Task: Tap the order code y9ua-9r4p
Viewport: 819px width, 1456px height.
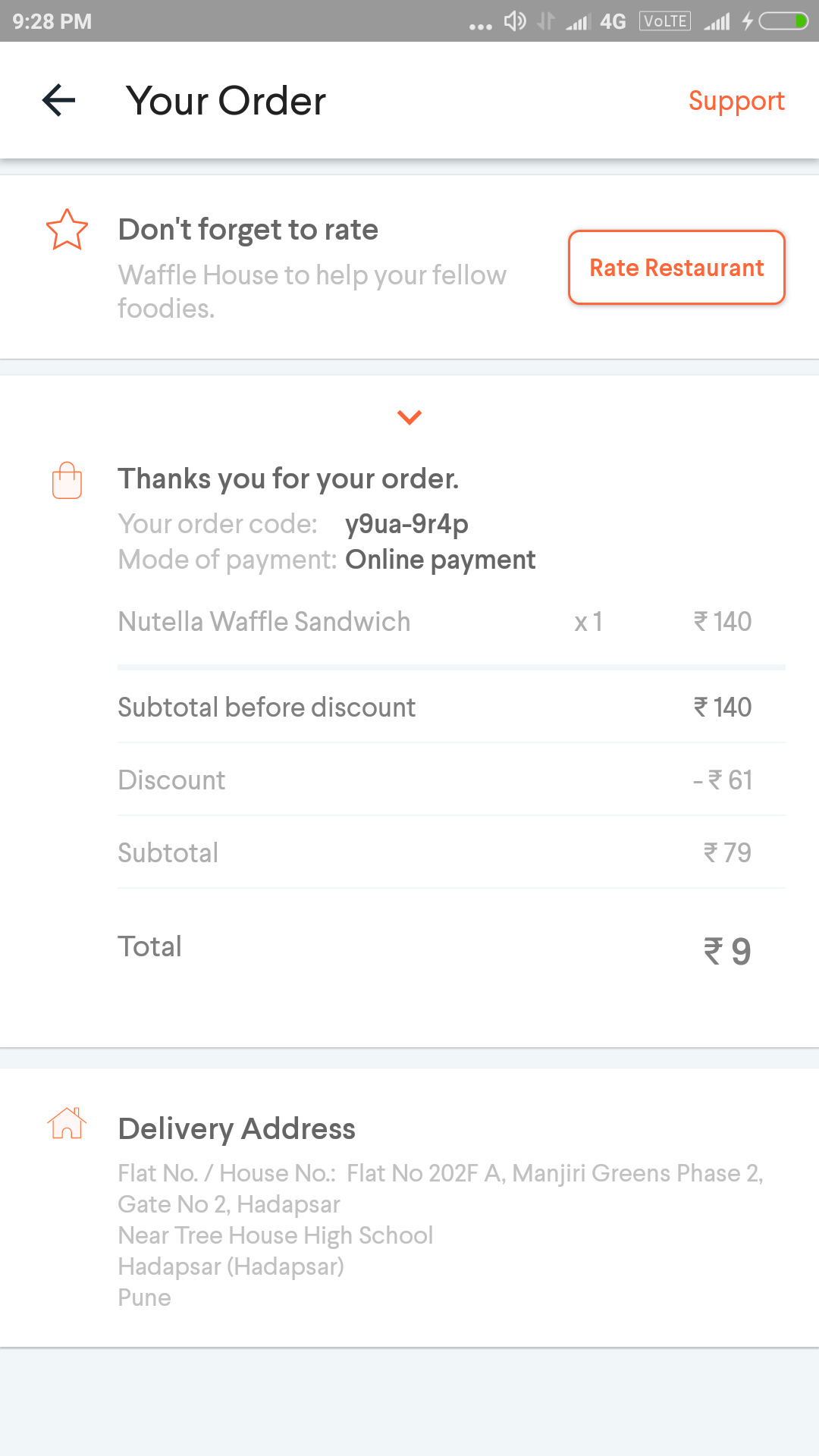Action: click(406, 524)
